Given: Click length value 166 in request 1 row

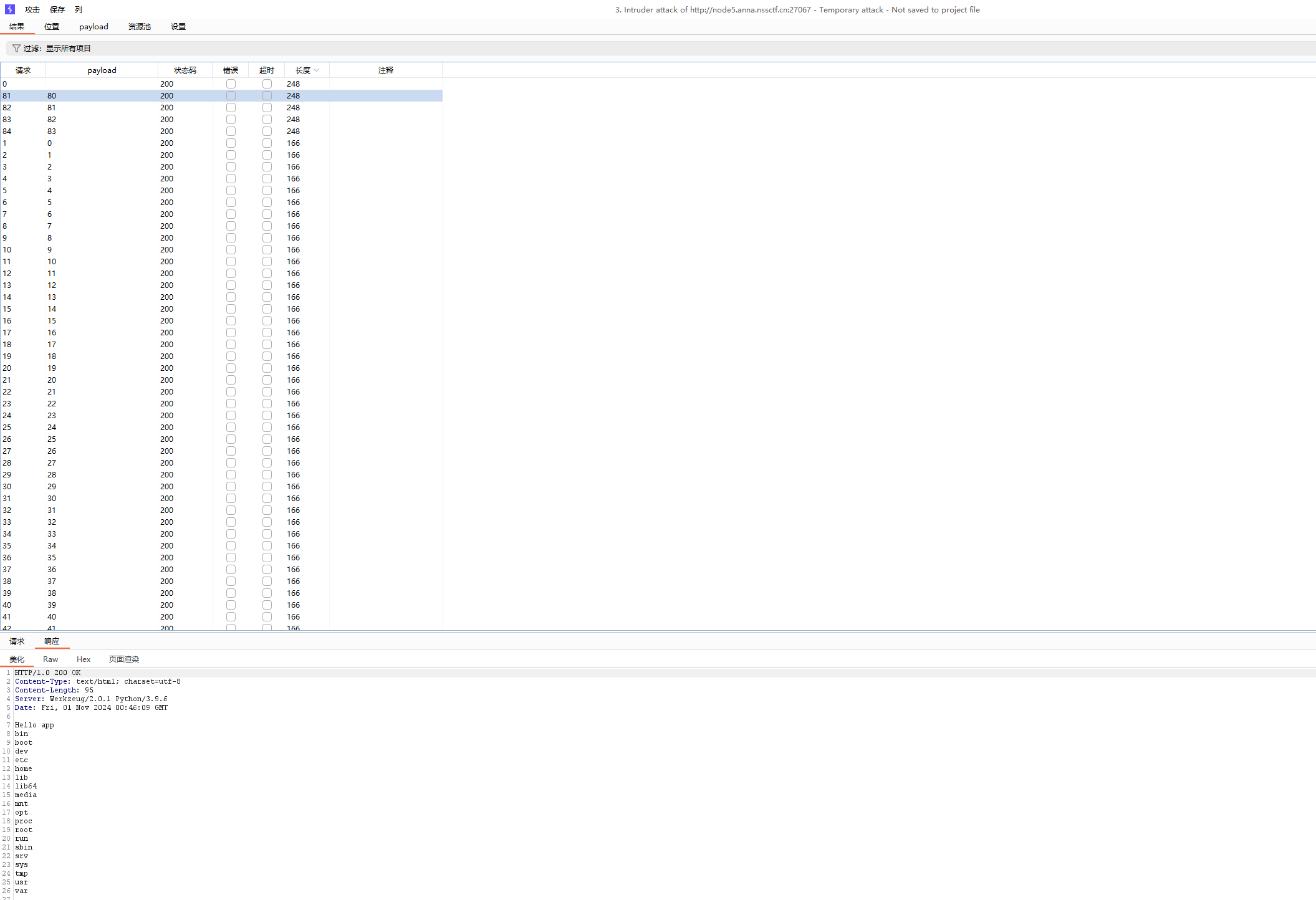Looking at the screenshot, I should [294, 143].
